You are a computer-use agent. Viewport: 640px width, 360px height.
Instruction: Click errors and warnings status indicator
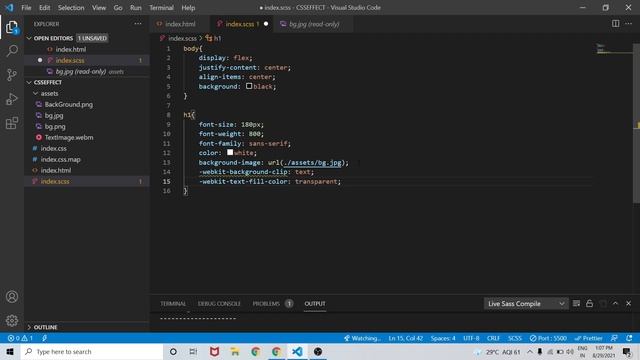(20, 338)
